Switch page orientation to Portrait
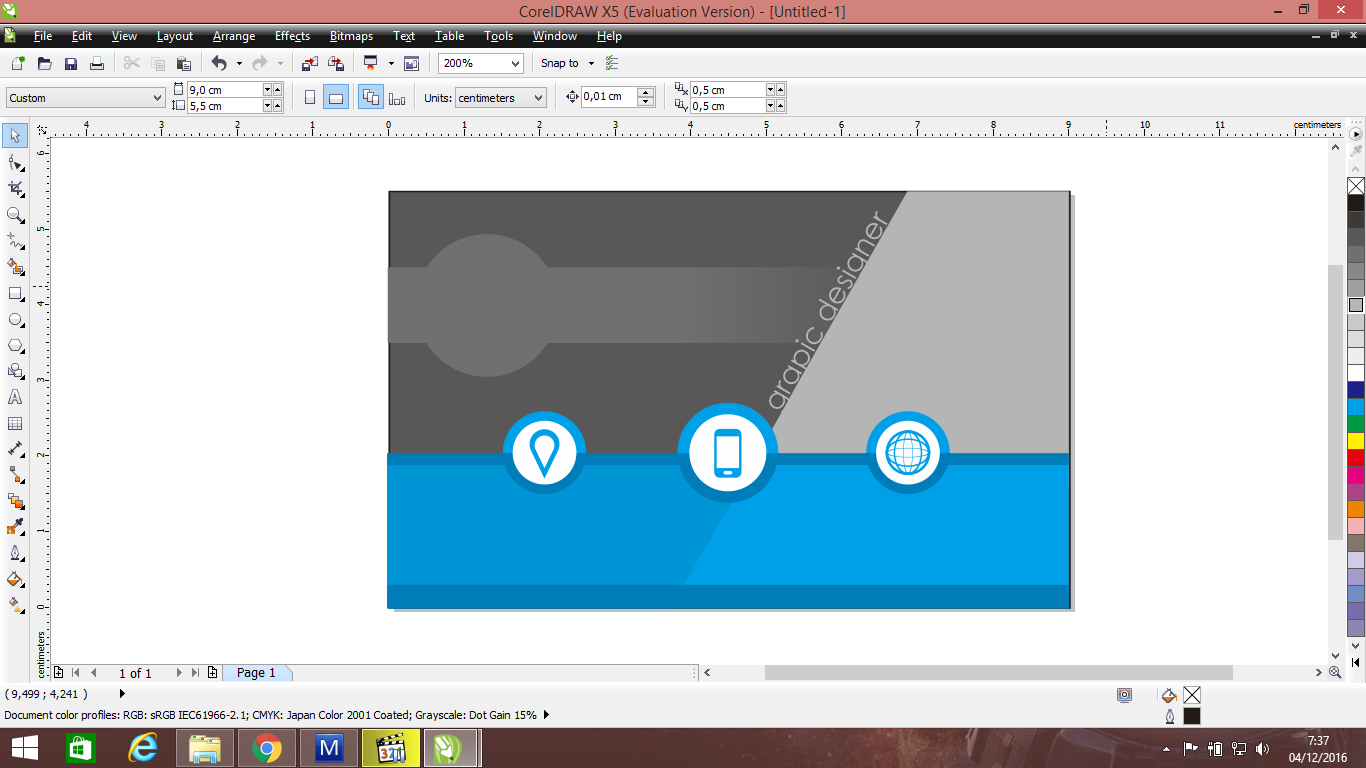 coord(310,97)
